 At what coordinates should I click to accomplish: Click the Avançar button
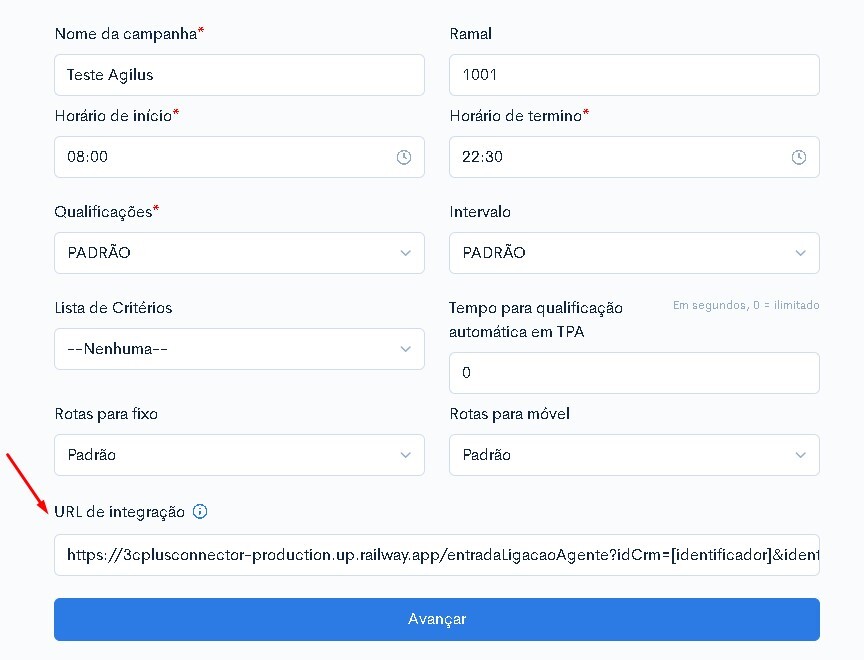coord(437,619)
